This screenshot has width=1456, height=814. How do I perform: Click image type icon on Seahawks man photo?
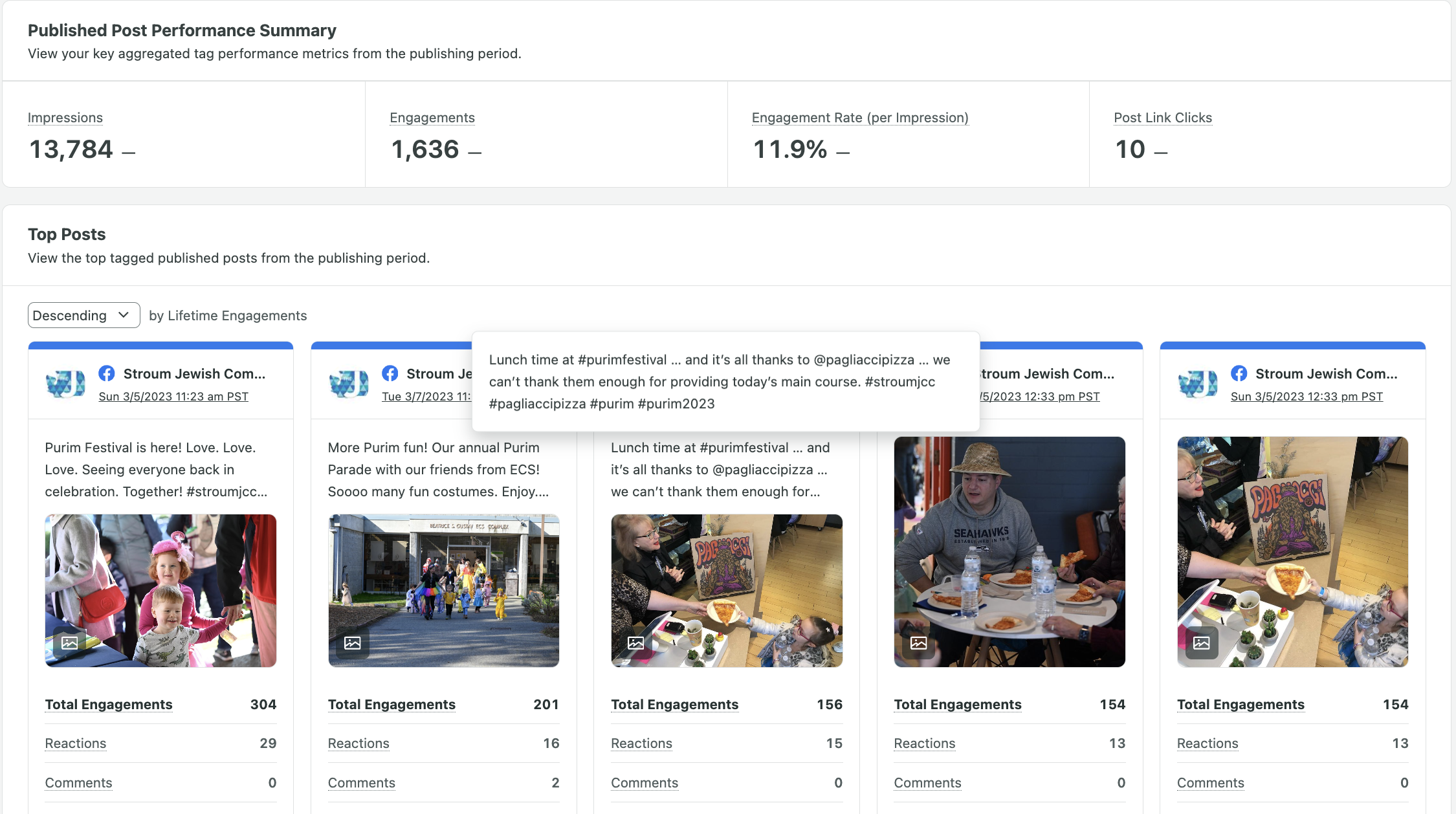click(x=918, y=643)
